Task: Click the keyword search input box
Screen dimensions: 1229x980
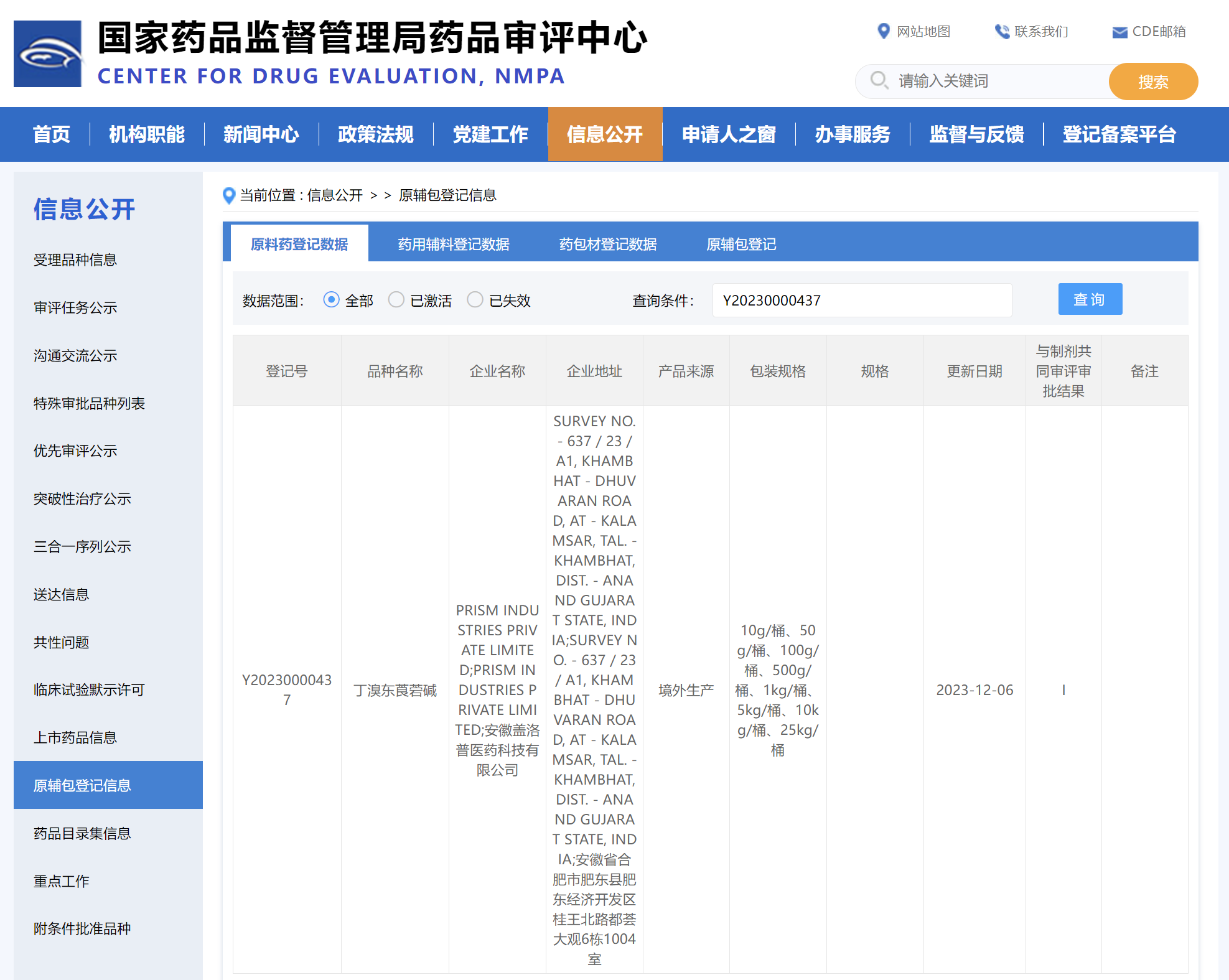Action: click(x=996, y=81)
